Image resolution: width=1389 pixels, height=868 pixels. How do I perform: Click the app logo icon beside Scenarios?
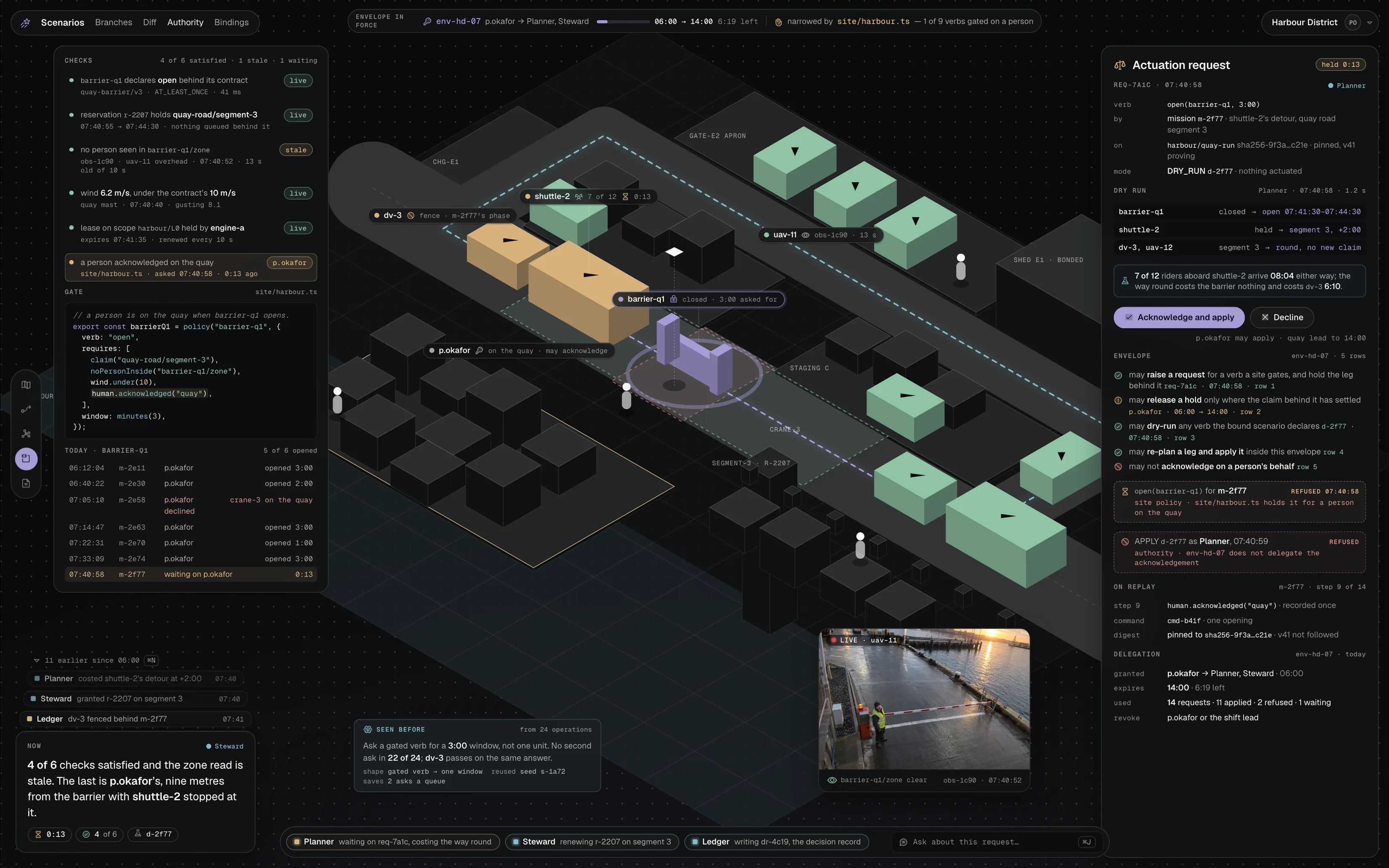pos(26,22)
